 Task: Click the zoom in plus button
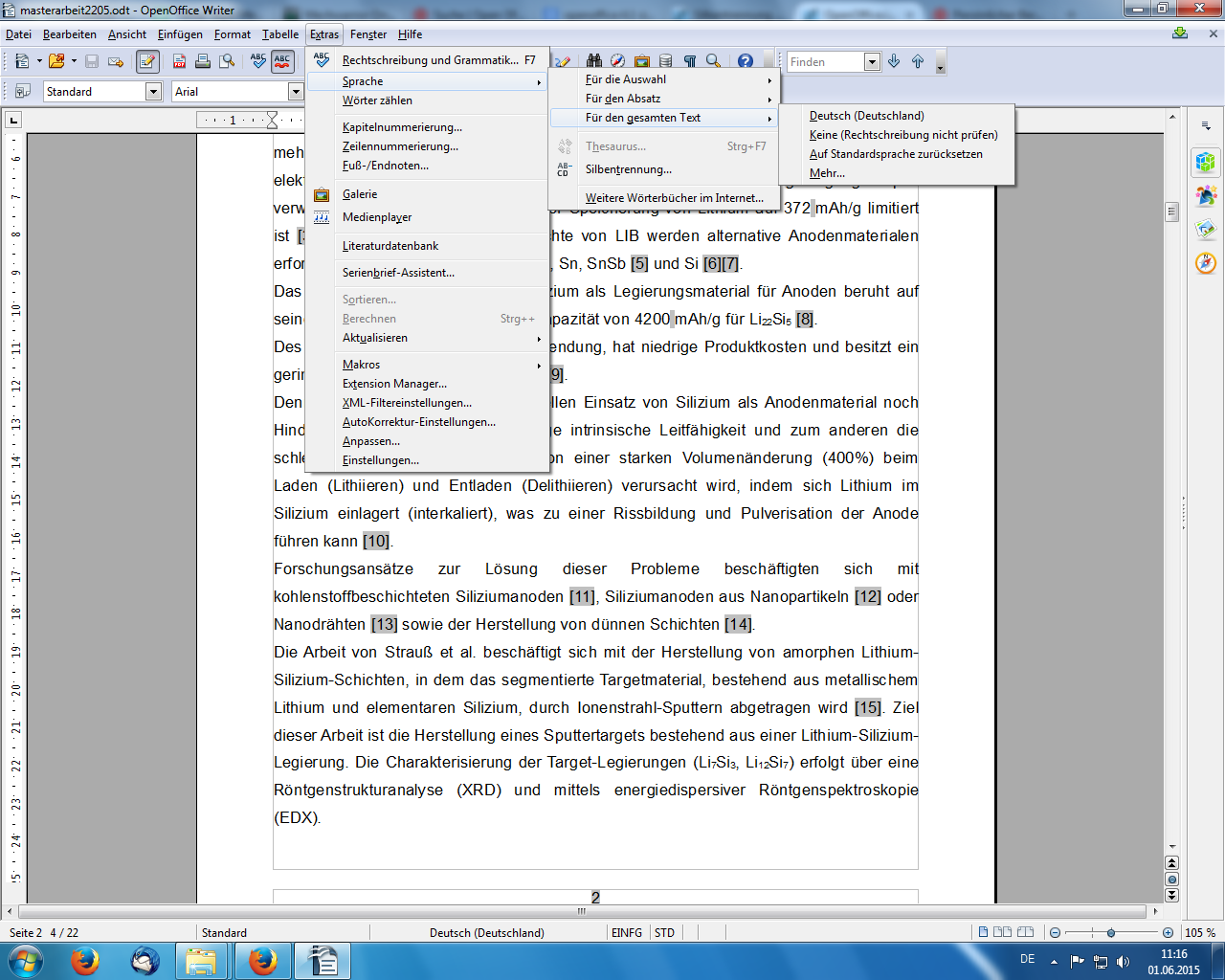tap(1168, 932)
